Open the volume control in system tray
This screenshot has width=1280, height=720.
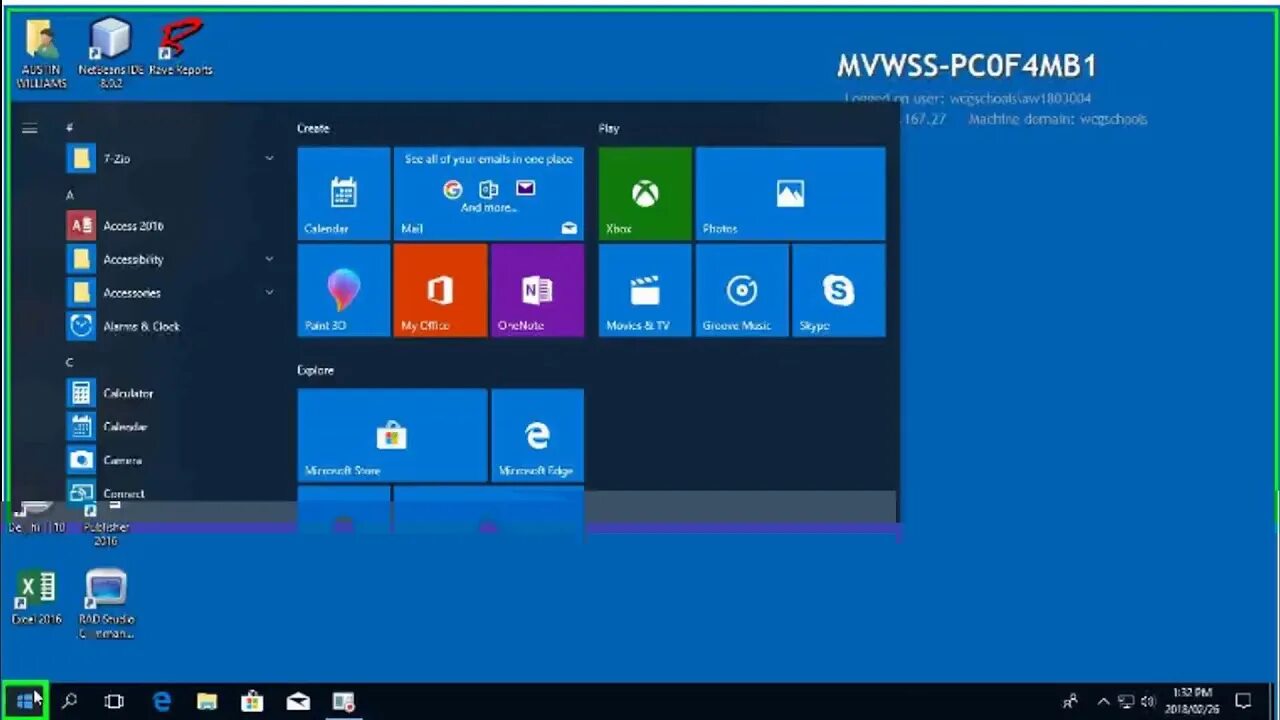[x=1148, y=701]
